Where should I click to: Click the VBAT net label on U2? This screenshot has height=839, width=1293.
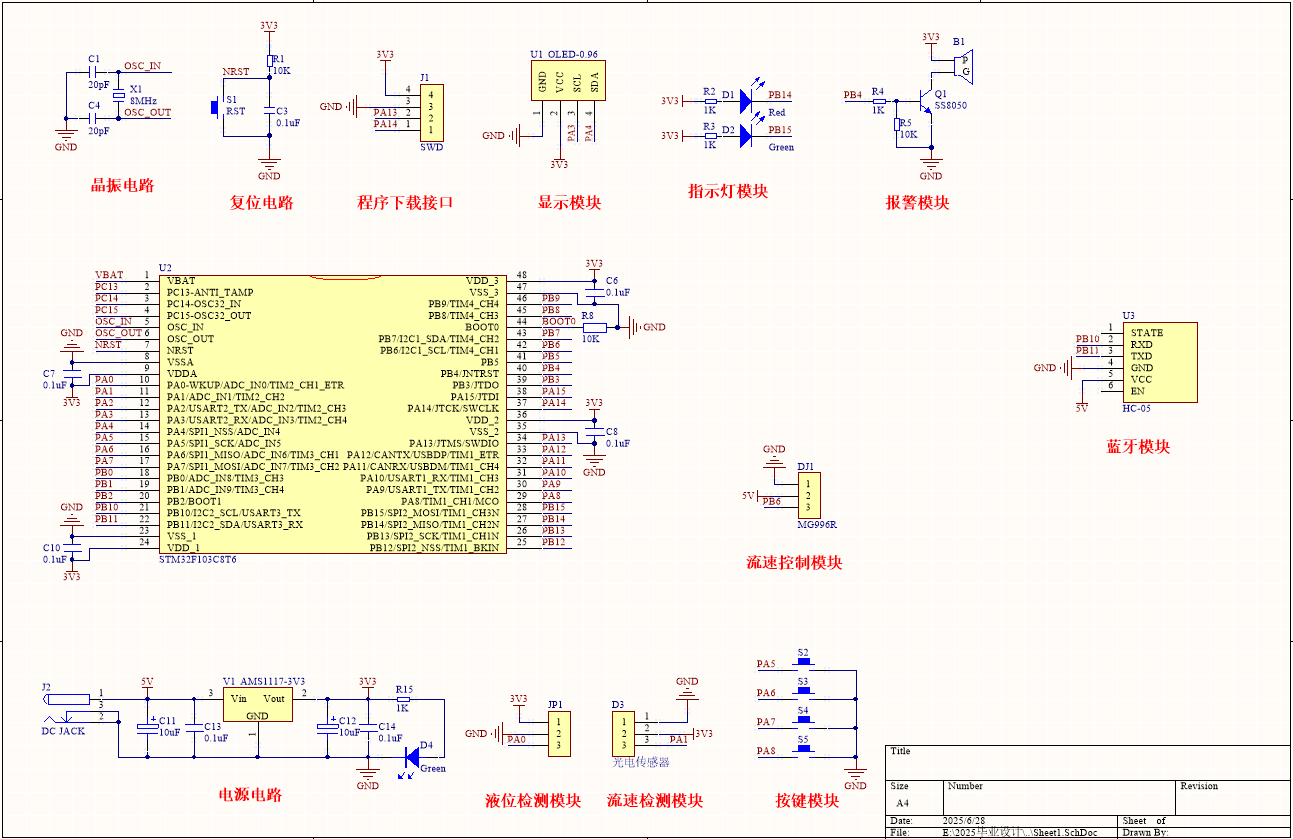click(x=109, y=275)
